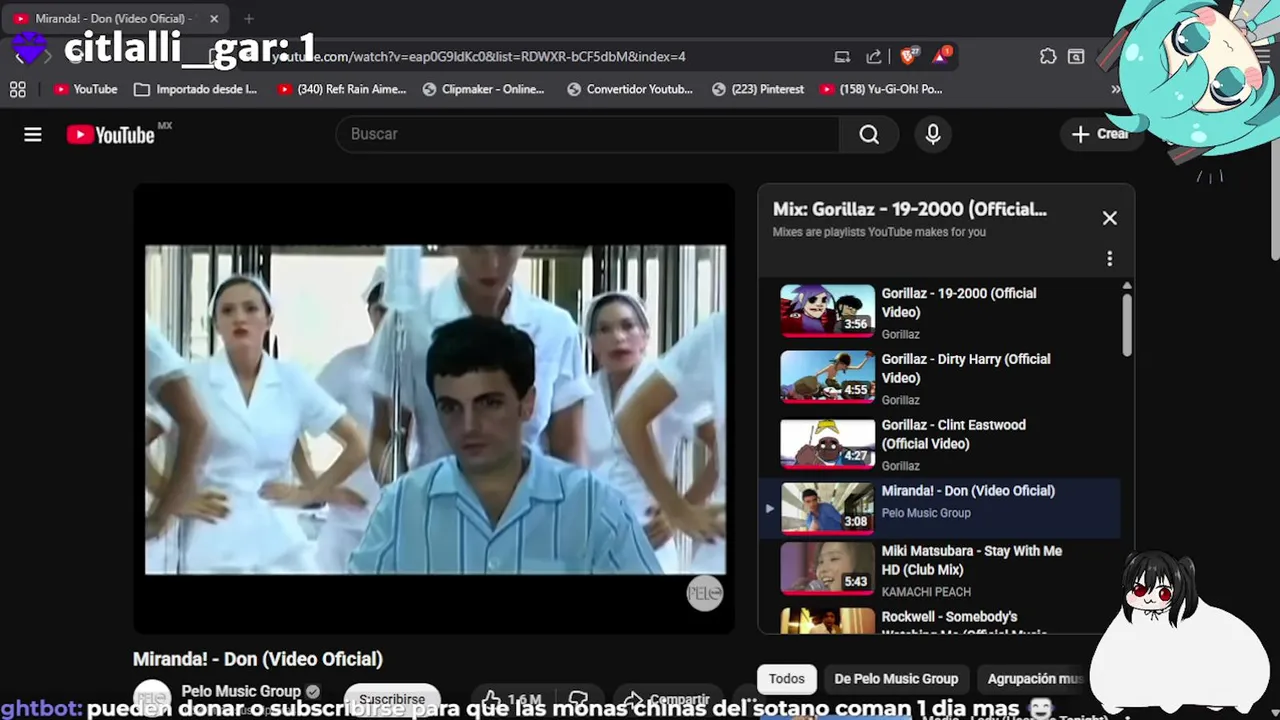
Task: Play Gorillaz Dirty Harry thumbnail in playlist
Action: 827,377
